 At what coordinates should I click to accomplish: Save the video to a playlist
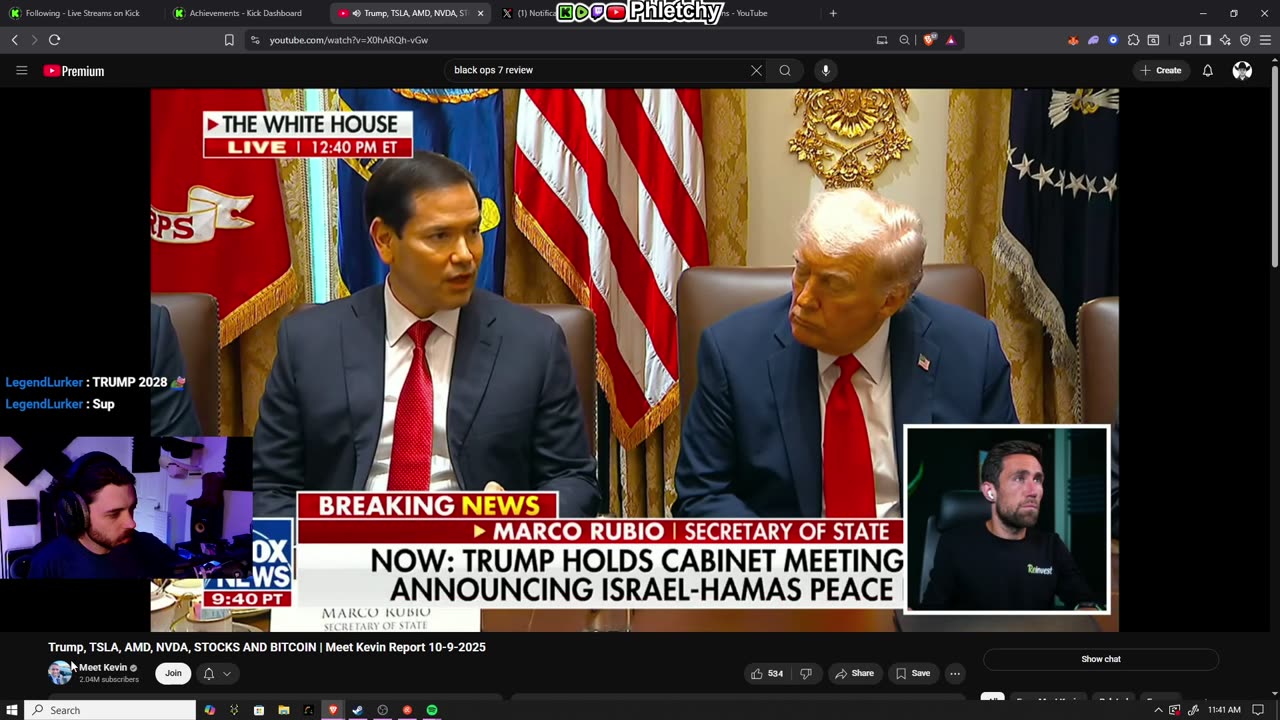(913, 673)
